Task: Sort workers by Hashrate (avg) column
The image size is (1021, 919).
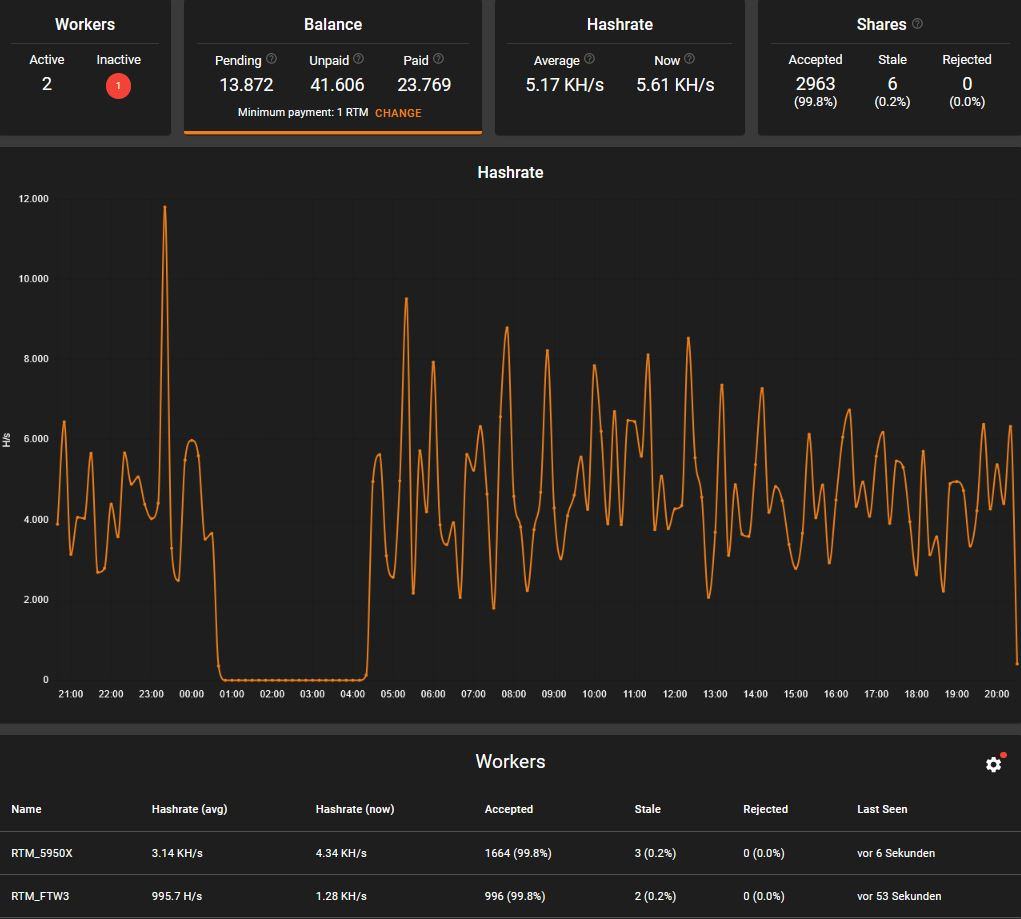Action: [189, 809]
